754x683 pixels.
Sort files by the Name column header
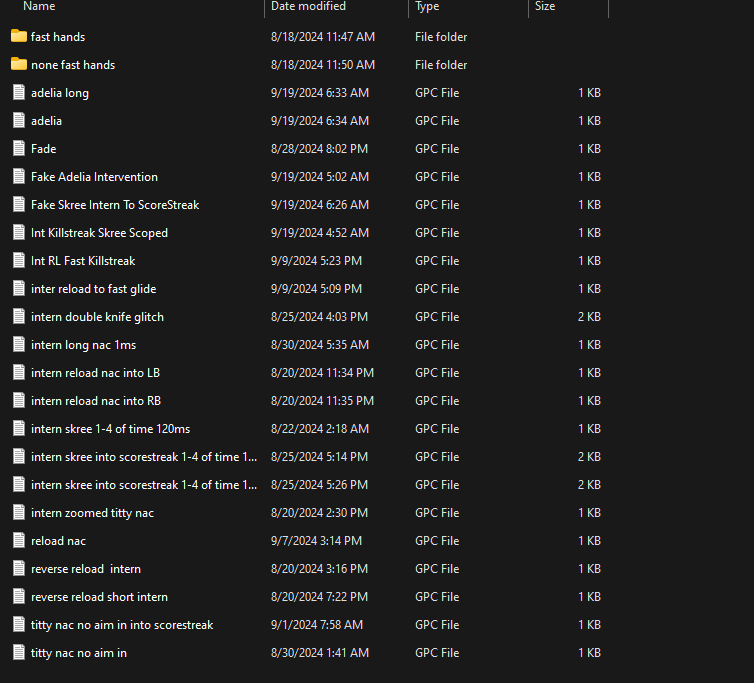point(39,6)
